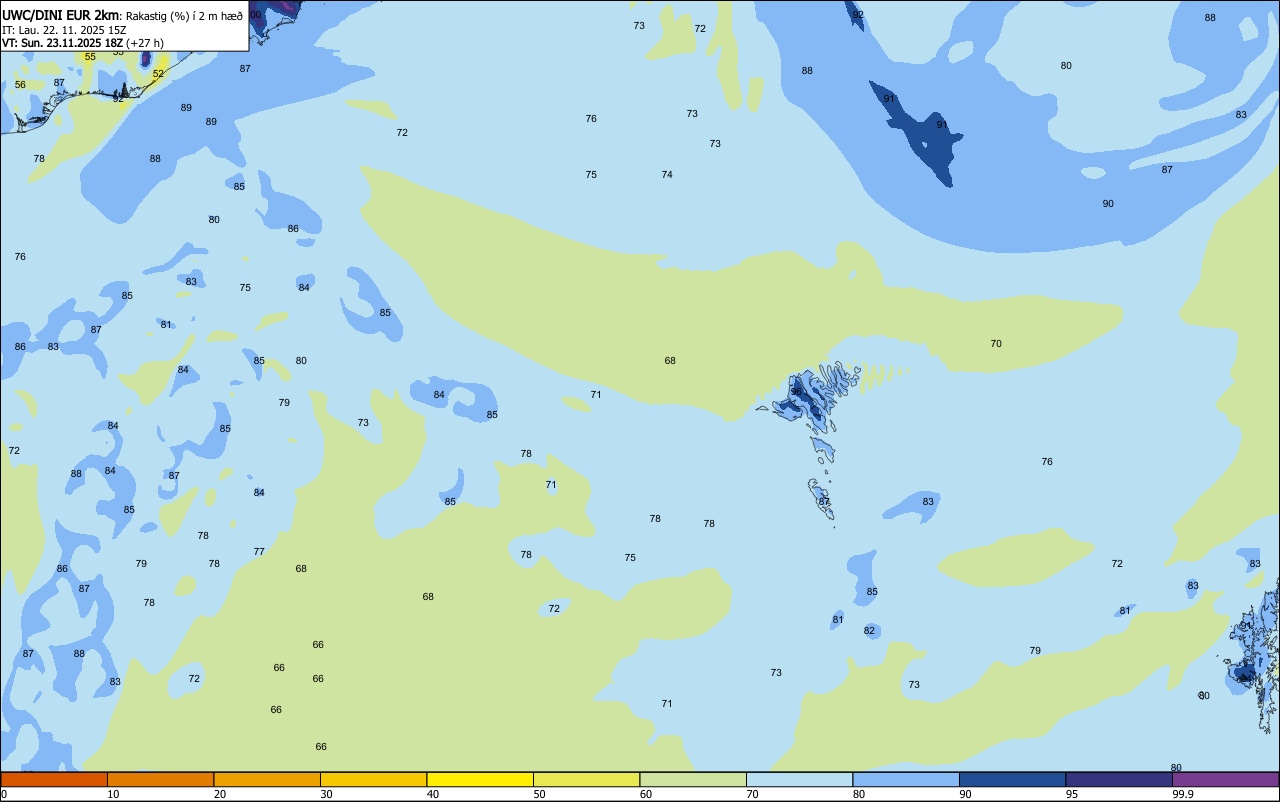Select the pale yellow 50–60 legend swatch
This screenshot has width=1280, height=802.
point(586,779)
